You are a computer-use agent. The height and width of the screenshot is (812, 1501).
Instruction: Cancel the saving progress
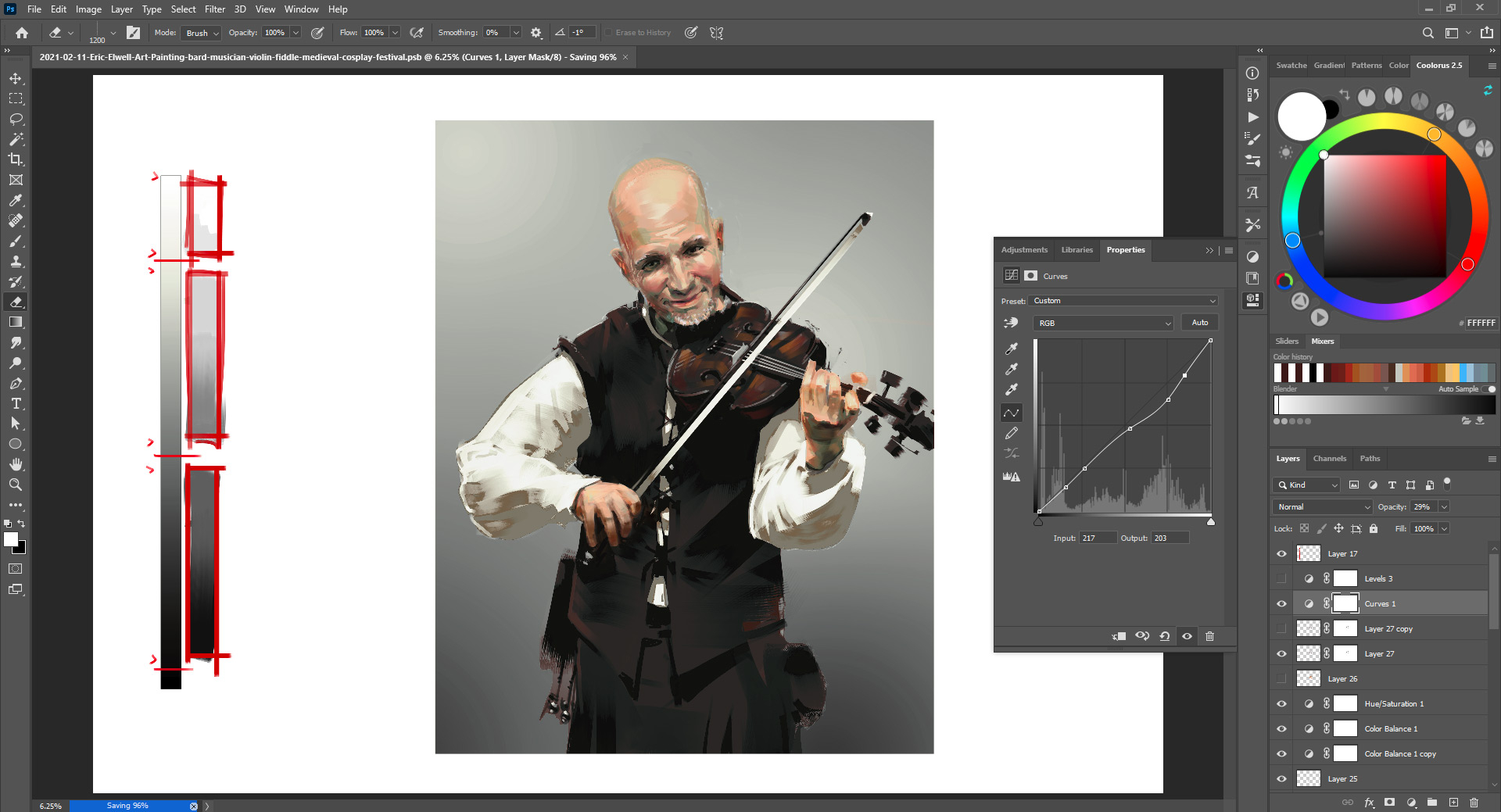193,806
